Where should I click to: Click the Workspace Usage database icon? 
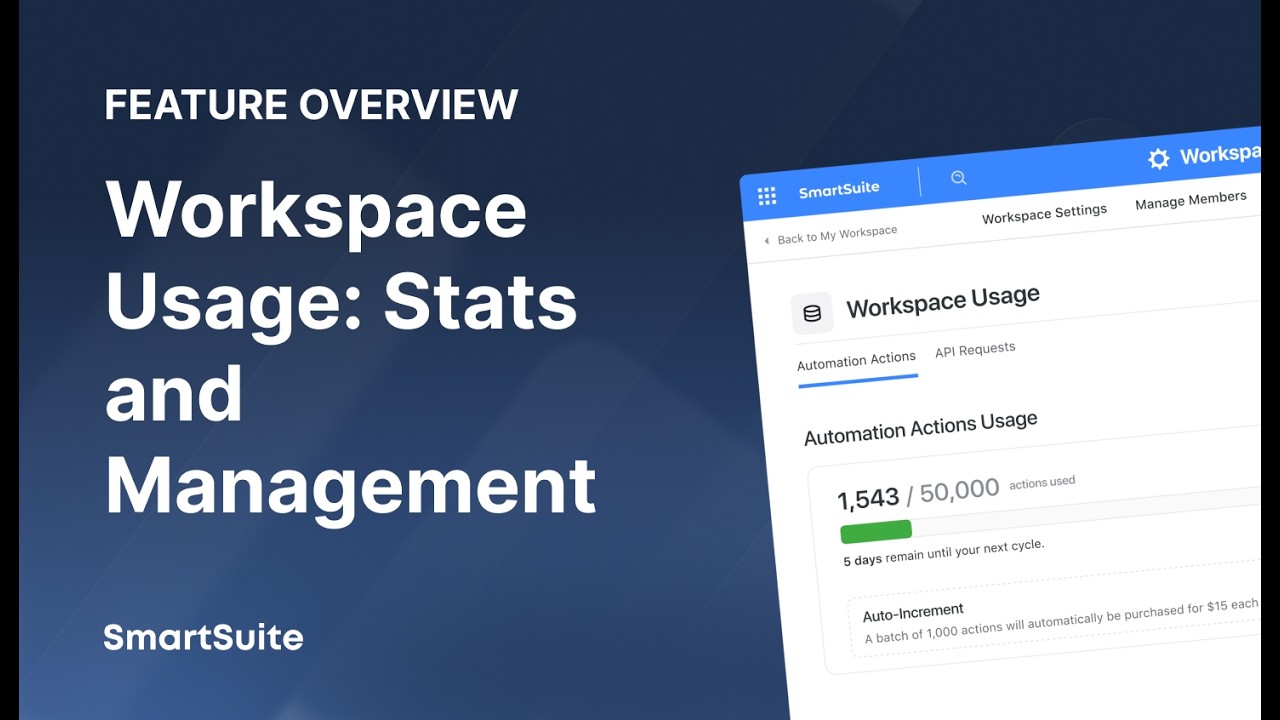click(x=812, y=313)
